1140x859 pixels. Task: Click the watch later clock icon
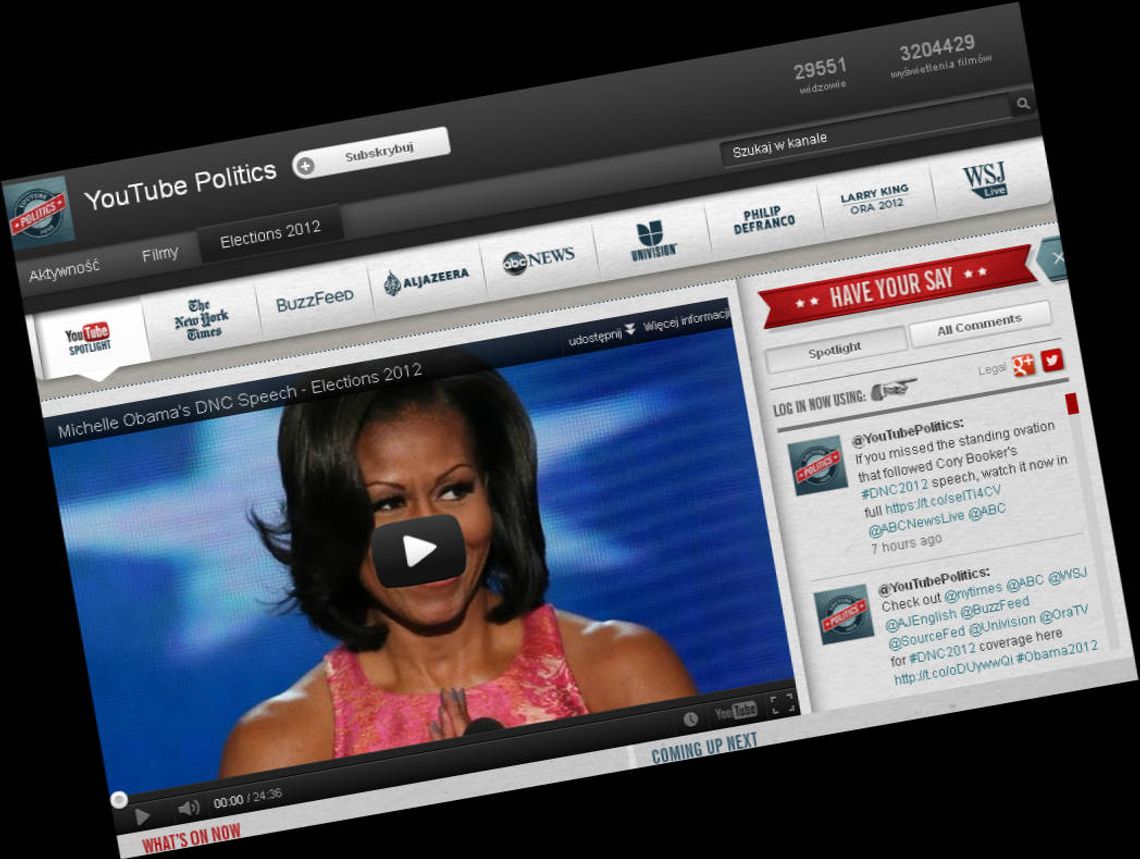(x=690, y=719)
